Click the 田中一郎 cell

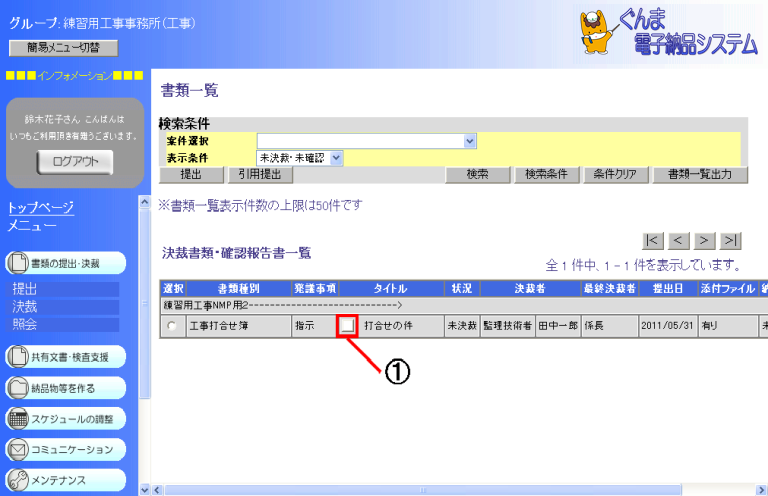tap(558, 326)
